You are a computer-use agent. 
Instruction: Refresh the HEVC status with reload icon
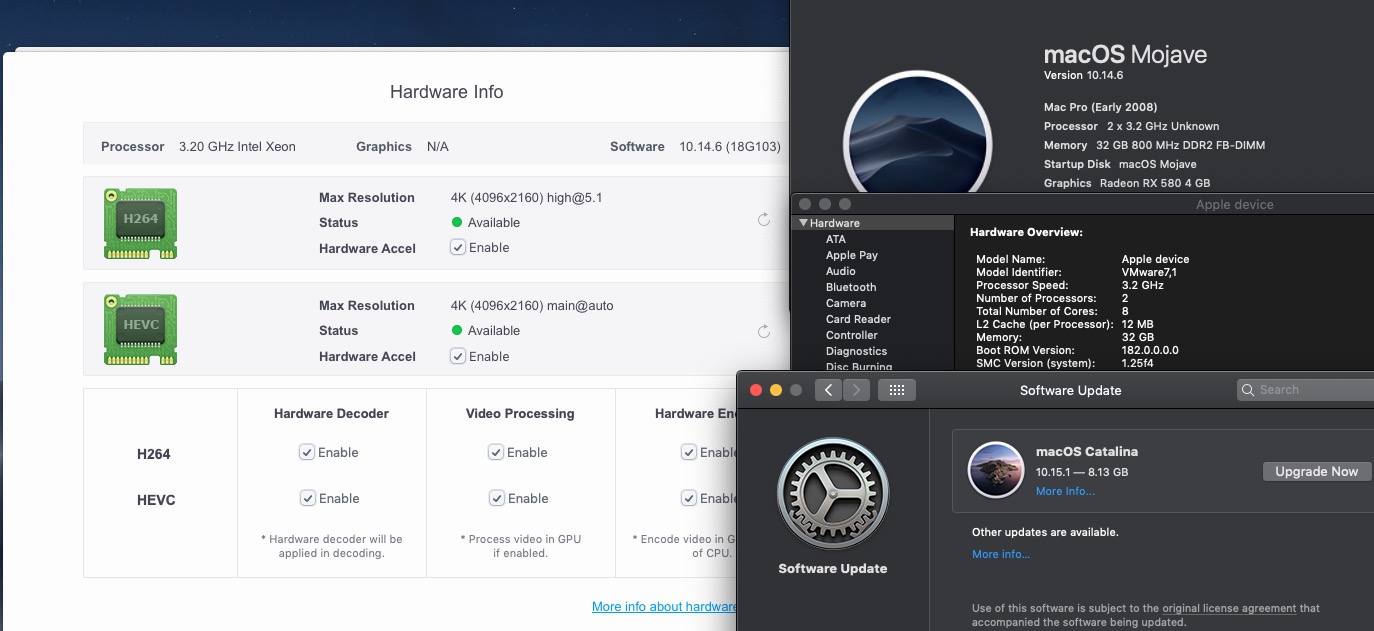pos(764,331)
